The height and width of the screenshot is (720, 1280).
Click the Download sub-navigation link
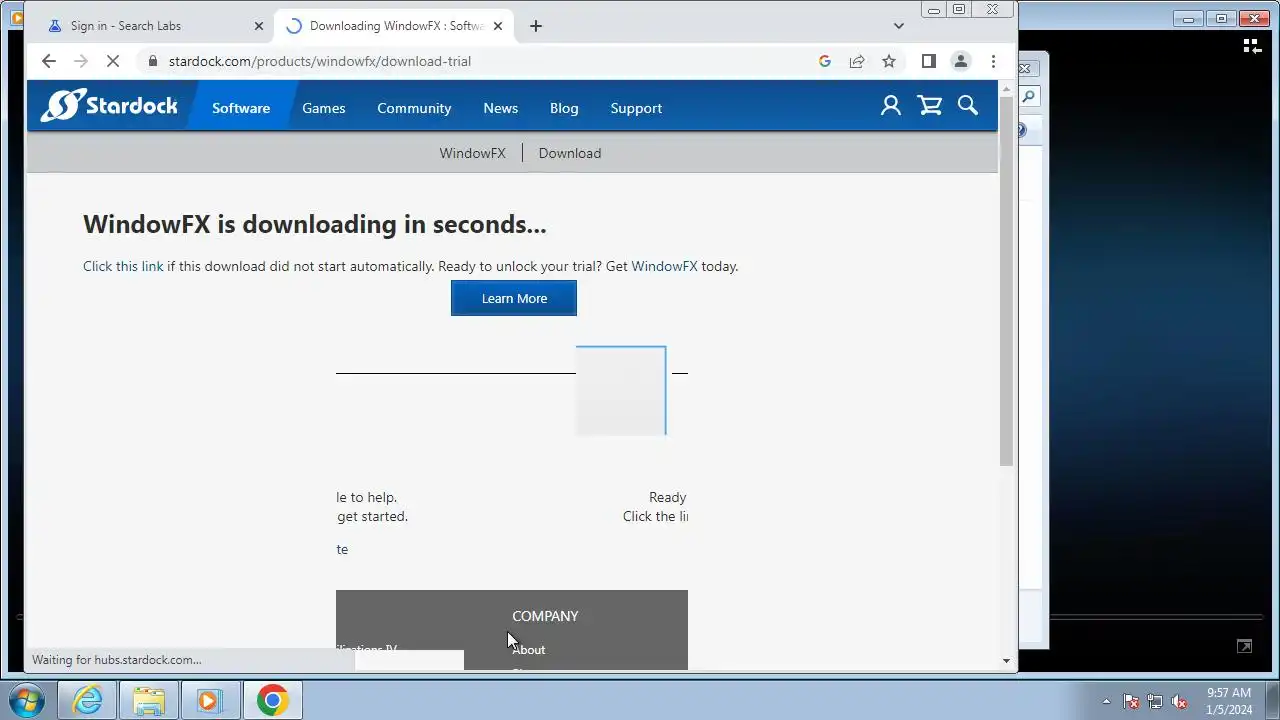570,153
